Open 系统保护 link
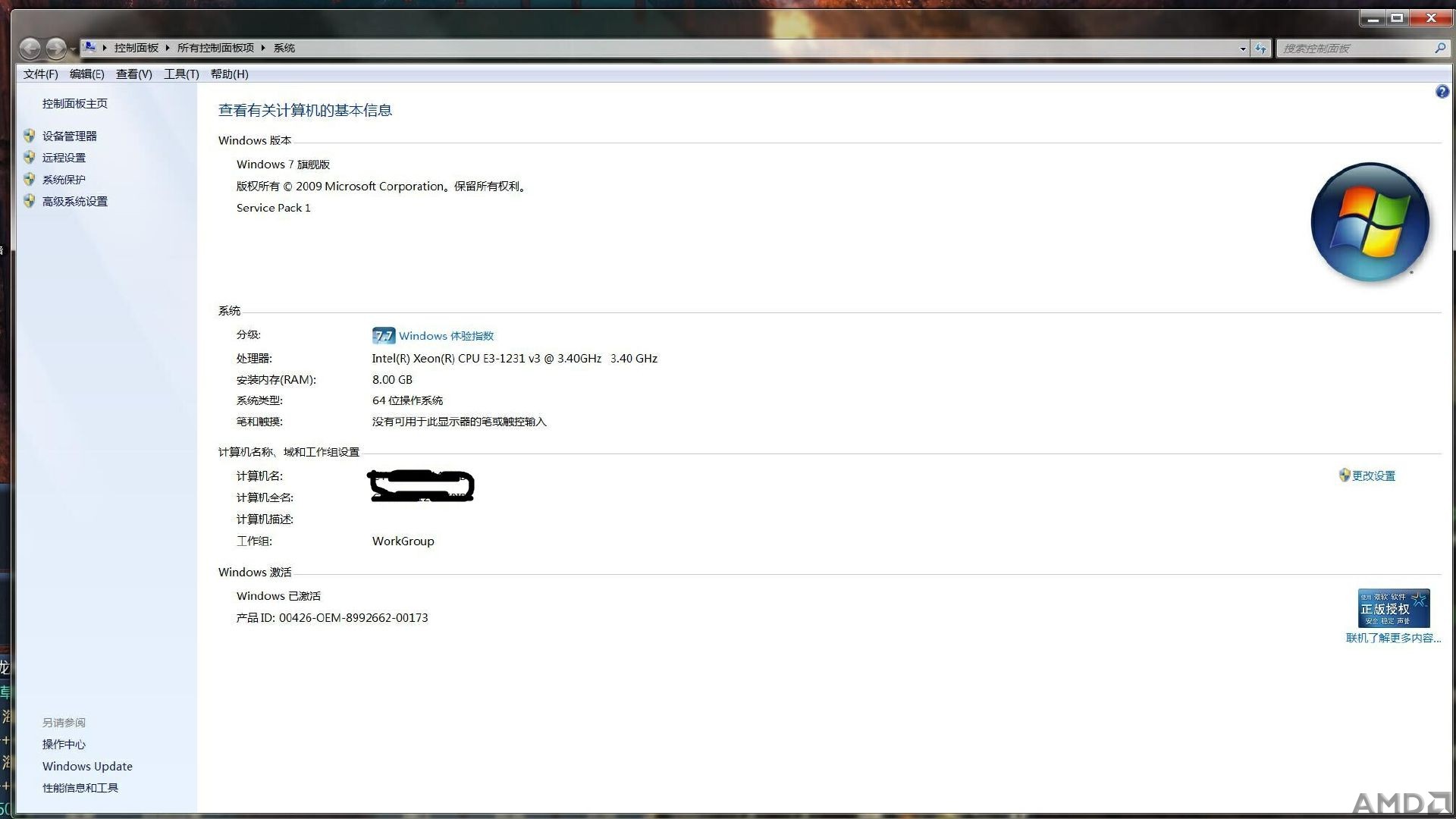1456x819 pixels. coord(64,180)
